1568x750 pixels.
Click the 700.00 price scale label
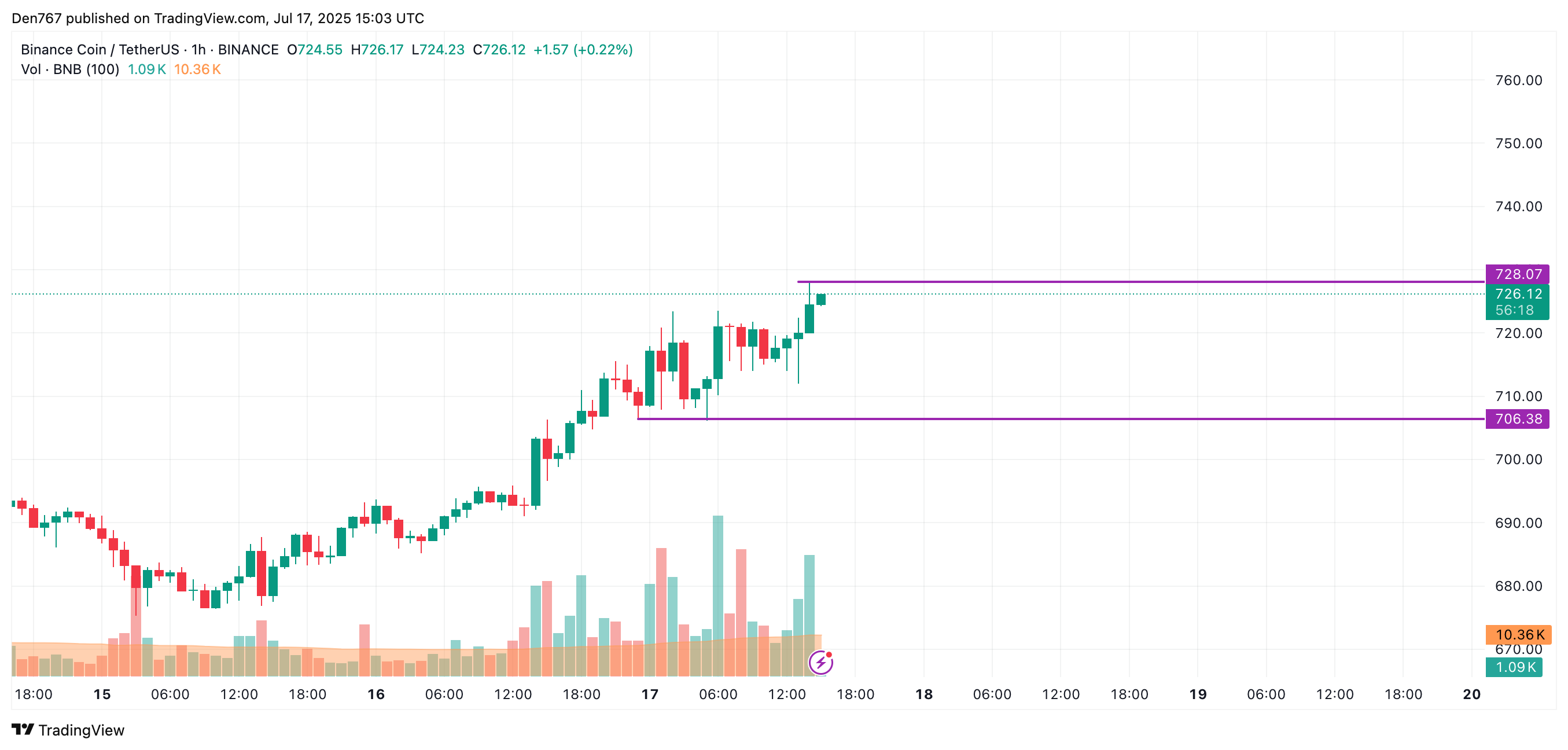[1518, 459]
